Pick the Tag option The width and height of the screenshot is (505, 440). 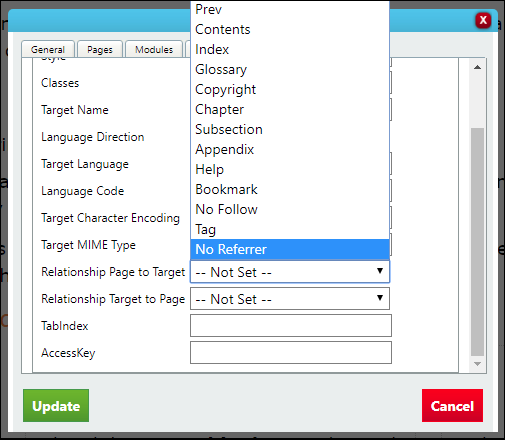point(290,229)
